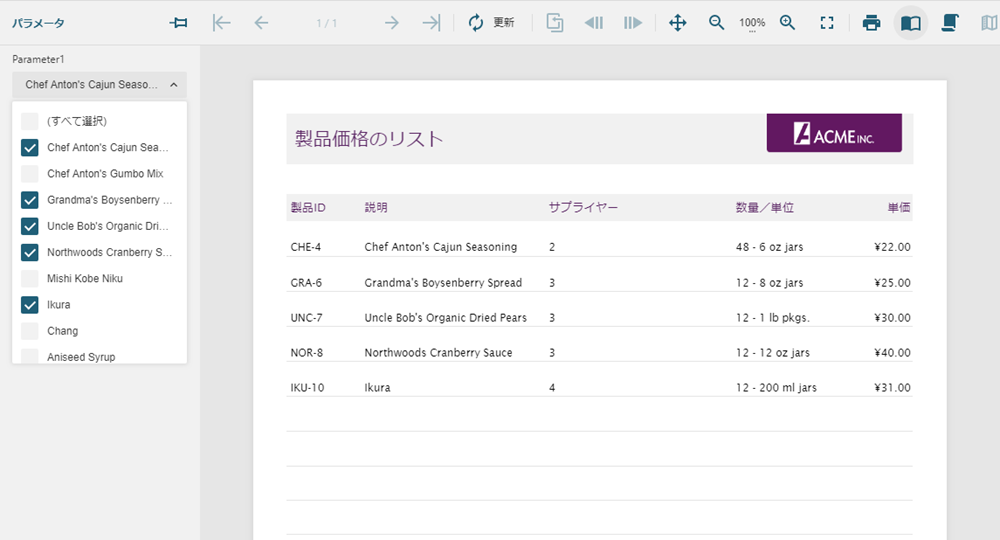
Task: Enable pan move mode
Action: (677, 23)
